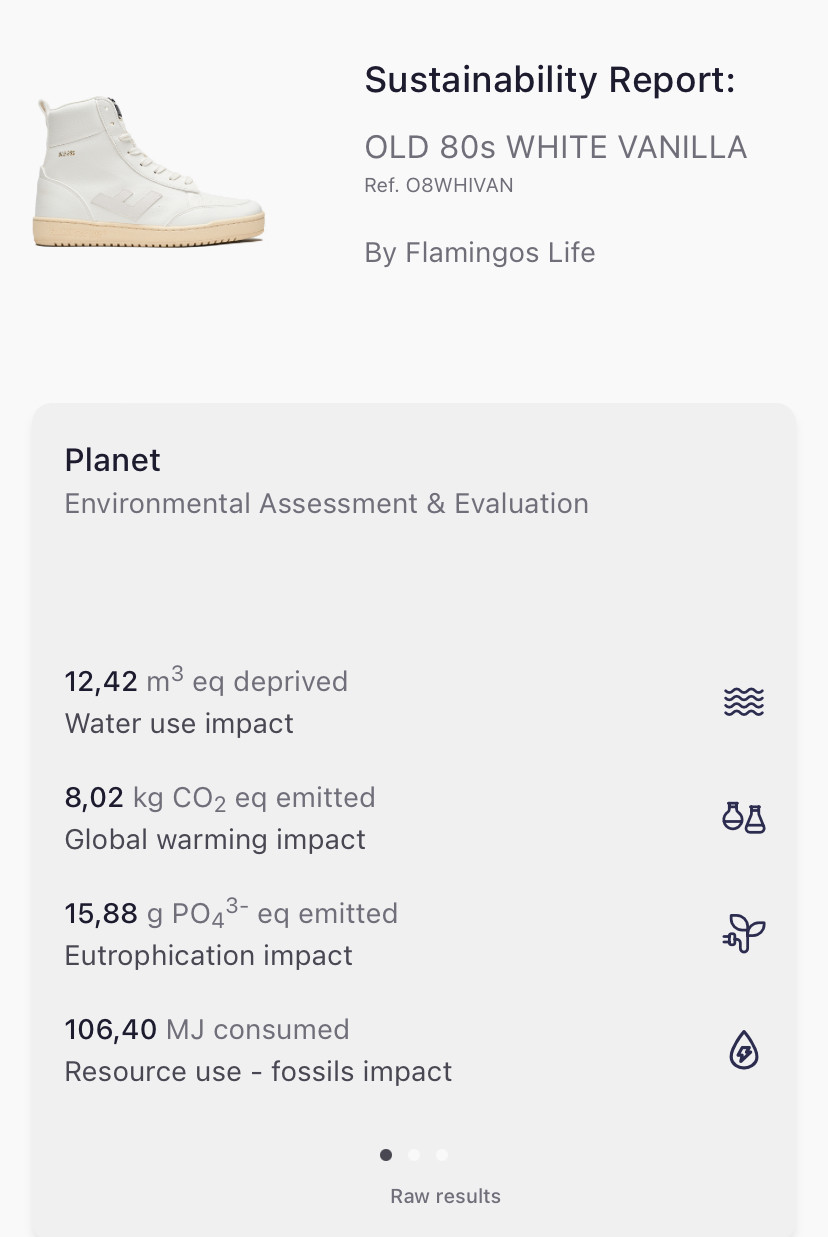Screen dimensions: 828x1237
Task: Go to the second carousel page dot
Action: (414, 1155)
